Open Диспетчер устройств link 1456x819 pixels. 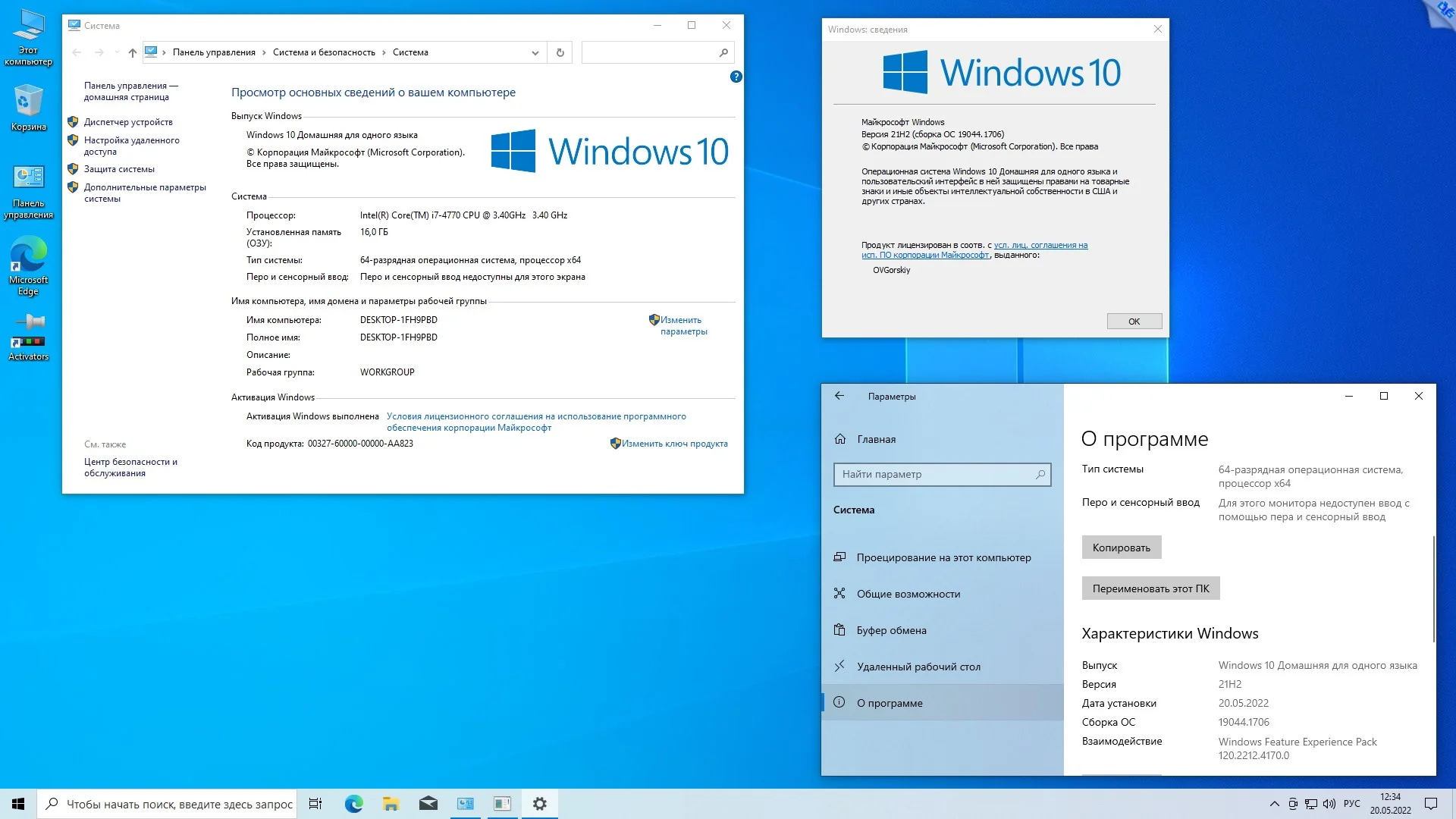128,122
